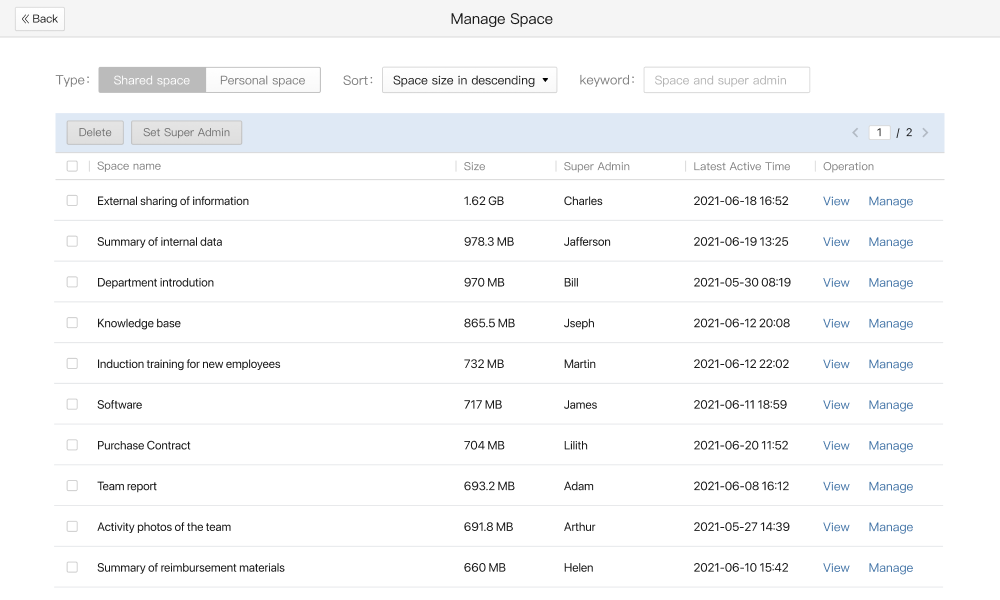
Task: Click the 1.62 GB size value
Action: point(484,201)
